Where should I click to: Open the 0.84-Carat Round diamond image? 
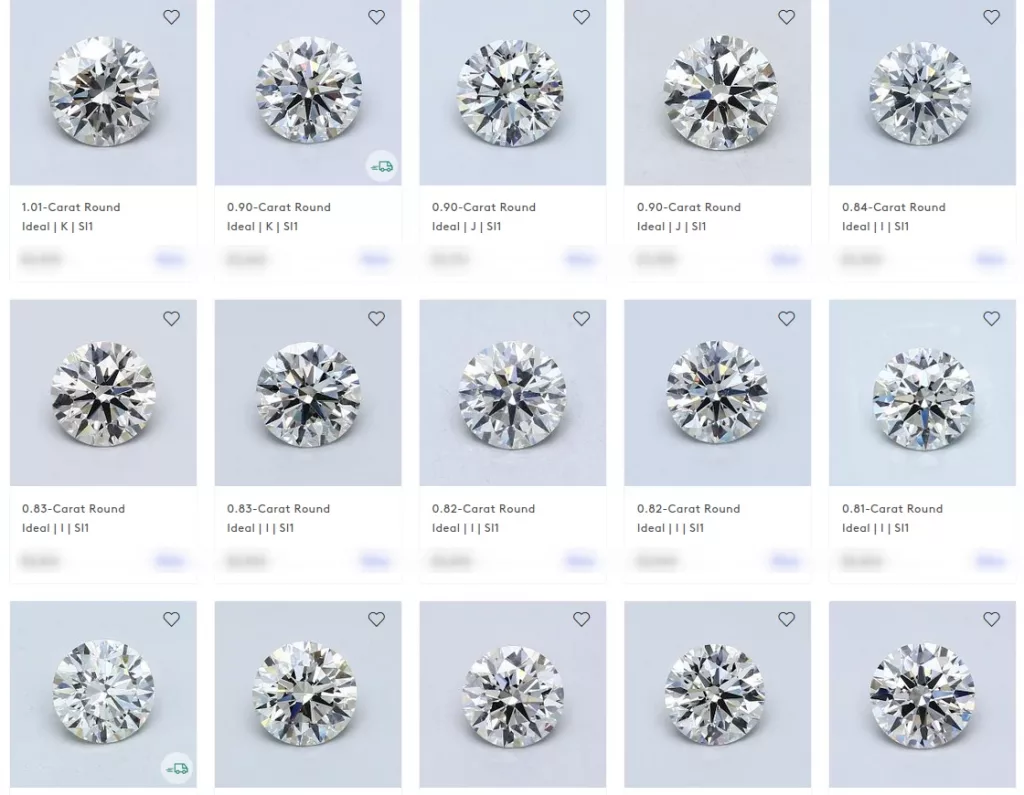[x=922, y=92]
